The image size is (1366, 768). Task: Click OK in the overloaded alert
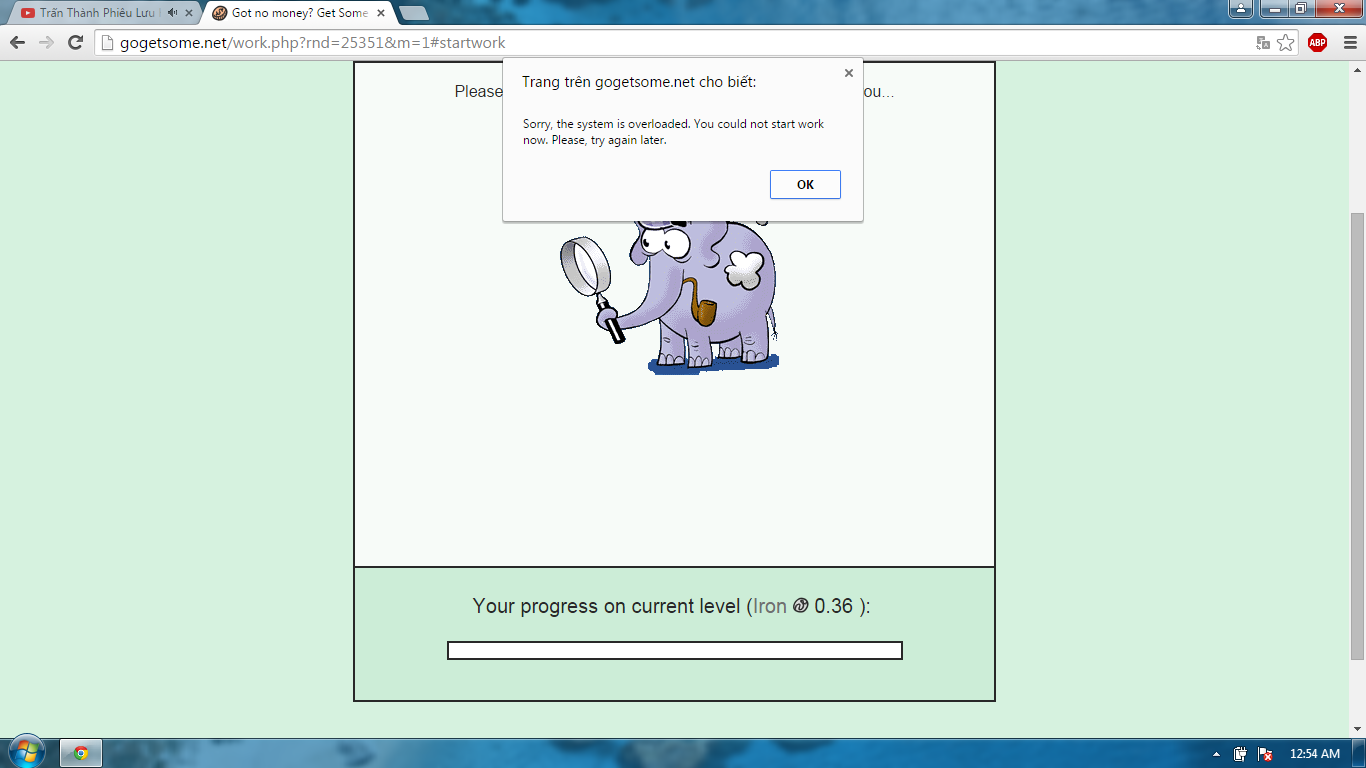805,185
